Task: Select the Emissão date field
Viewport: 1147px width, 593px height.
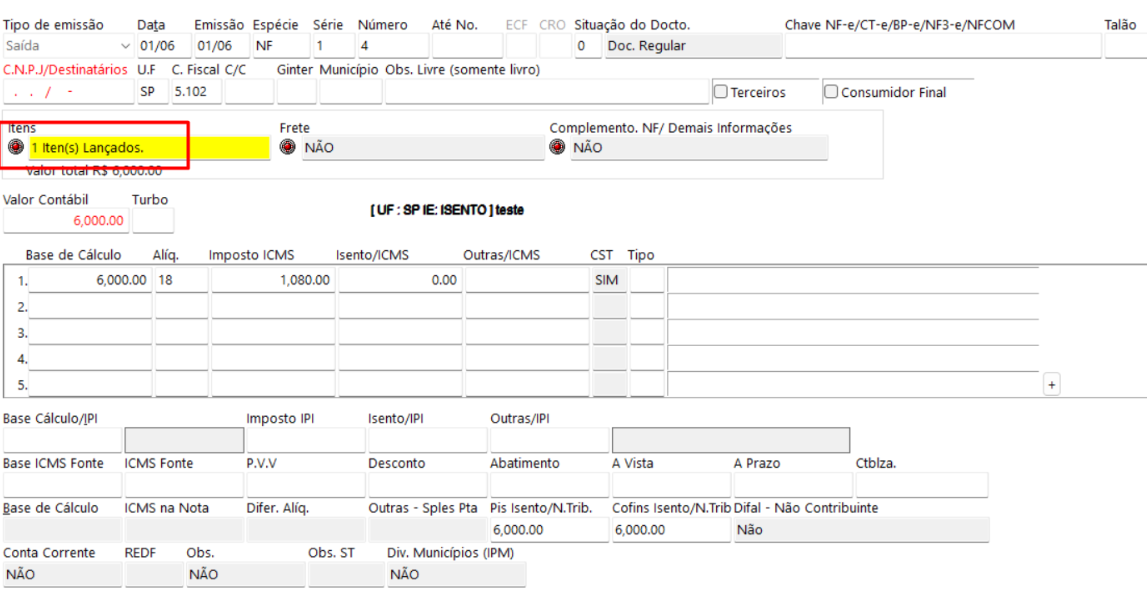Action: pyautogui.click(x=222, y=45)
